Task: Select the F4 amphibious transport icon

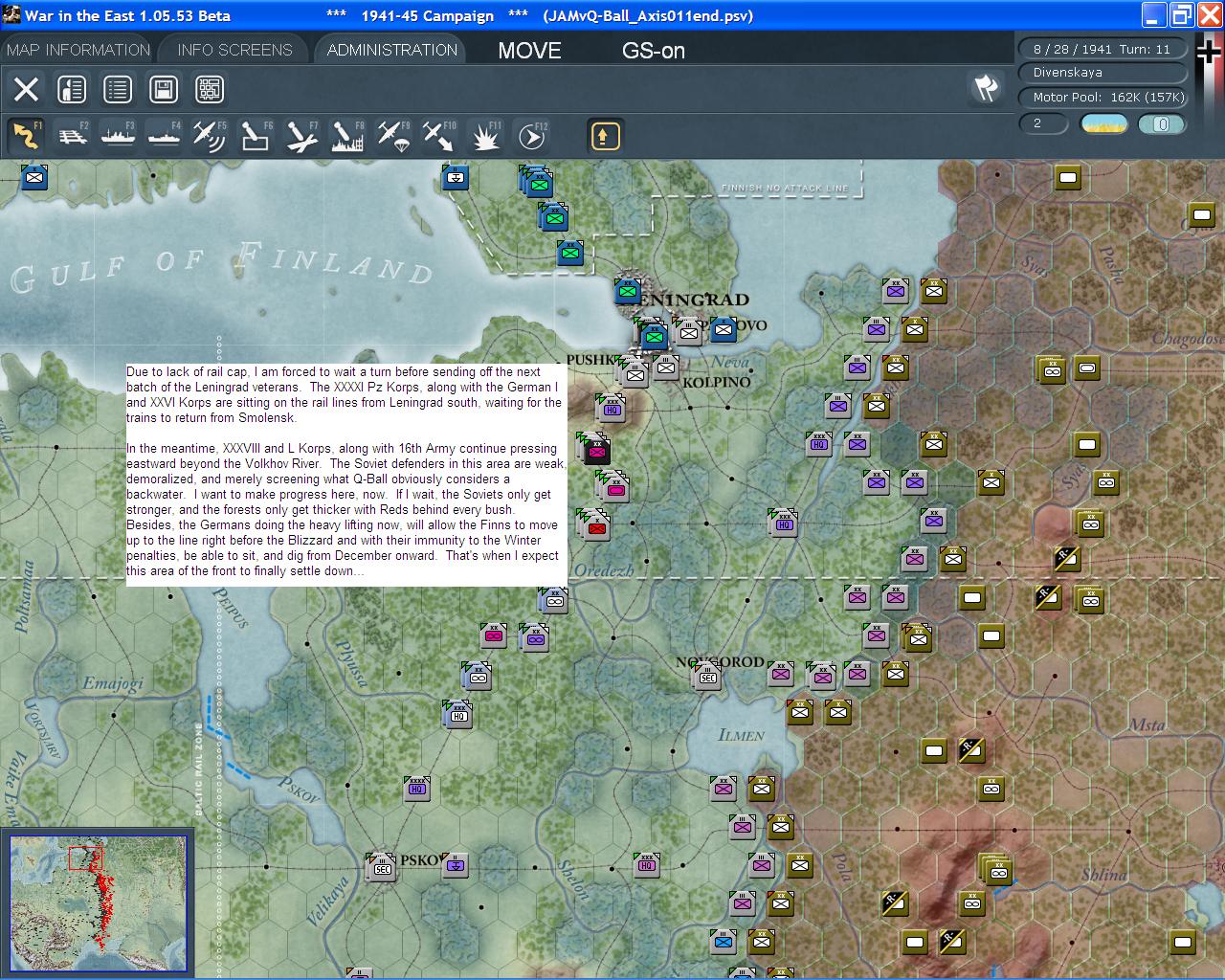Action: (164, 136)
